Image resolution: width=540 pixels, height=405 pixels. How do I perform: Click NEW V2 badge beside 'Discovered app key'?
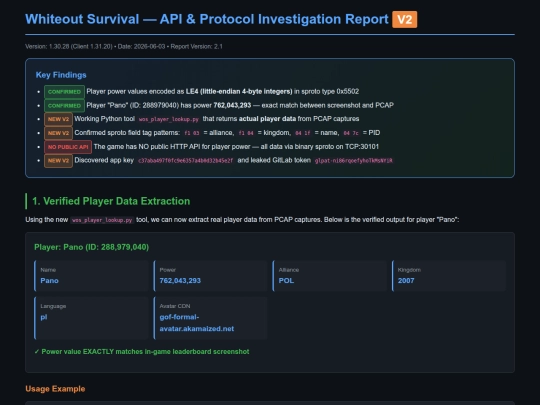[x=58, y=160]
